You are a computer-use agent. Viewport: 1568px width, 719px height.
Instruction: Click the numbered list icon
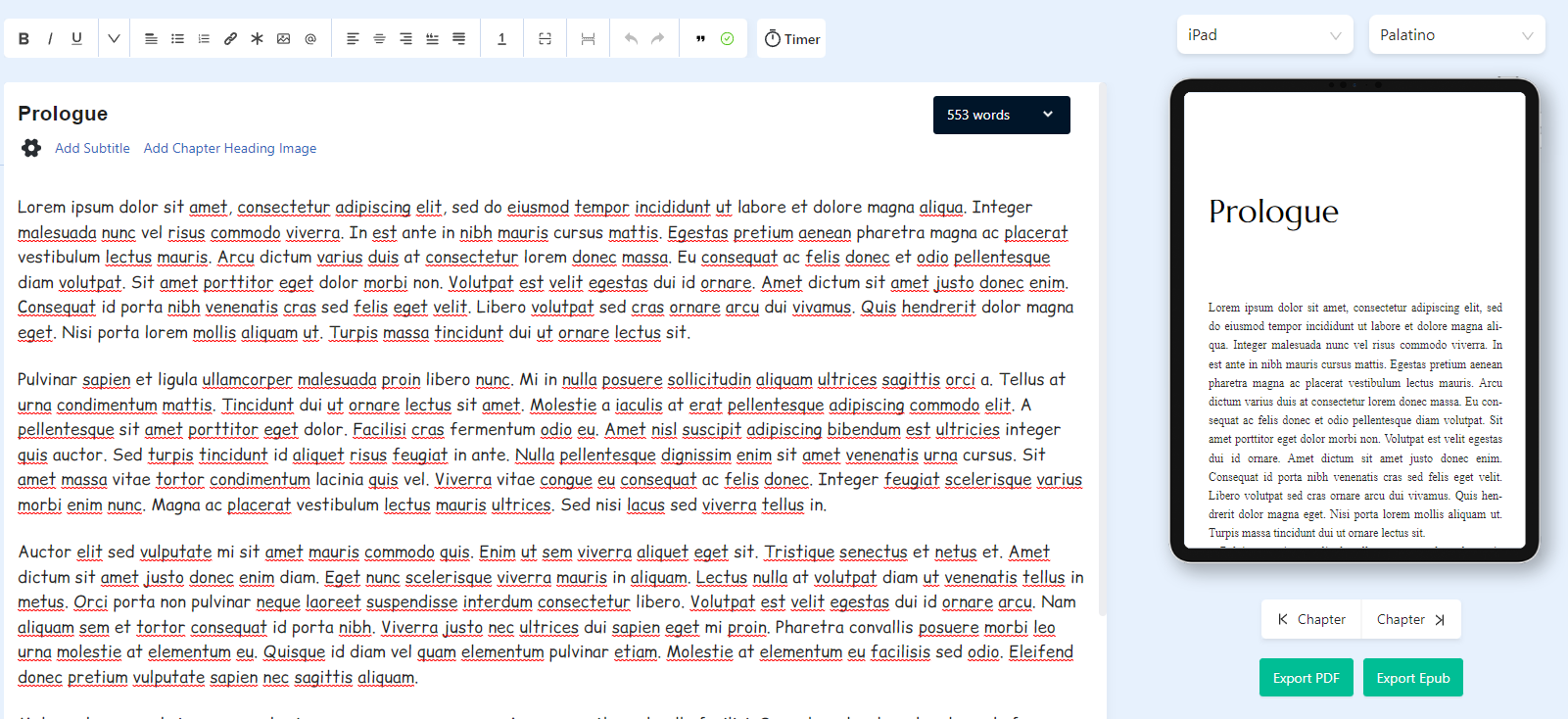tap(204, 39)
